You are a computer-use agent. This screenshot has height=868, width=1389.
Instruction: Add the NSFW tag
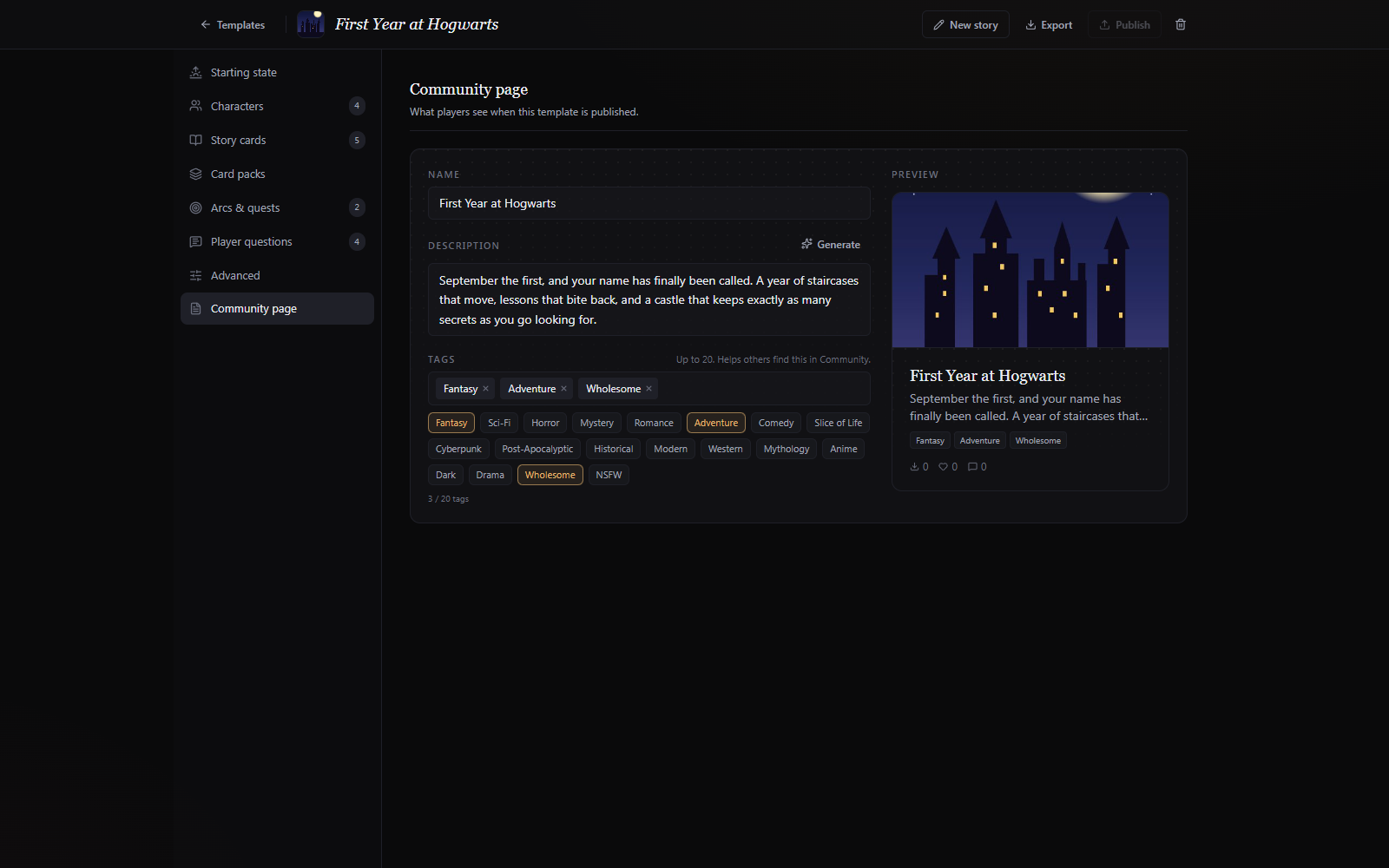[609, 475]
